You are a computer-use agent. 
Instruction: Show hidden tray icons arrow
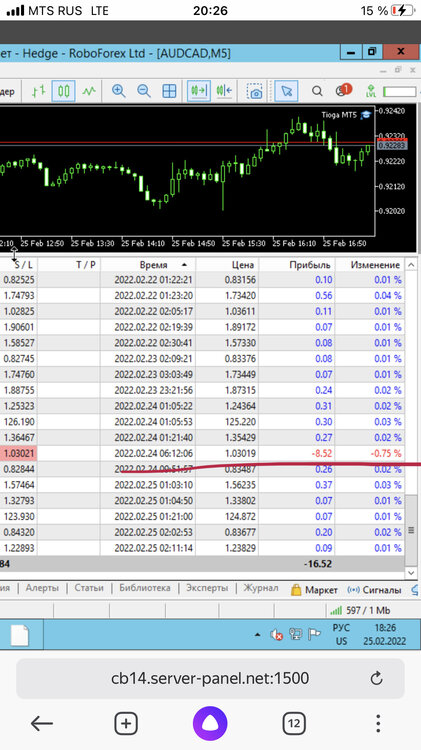[x=257, y=635]
